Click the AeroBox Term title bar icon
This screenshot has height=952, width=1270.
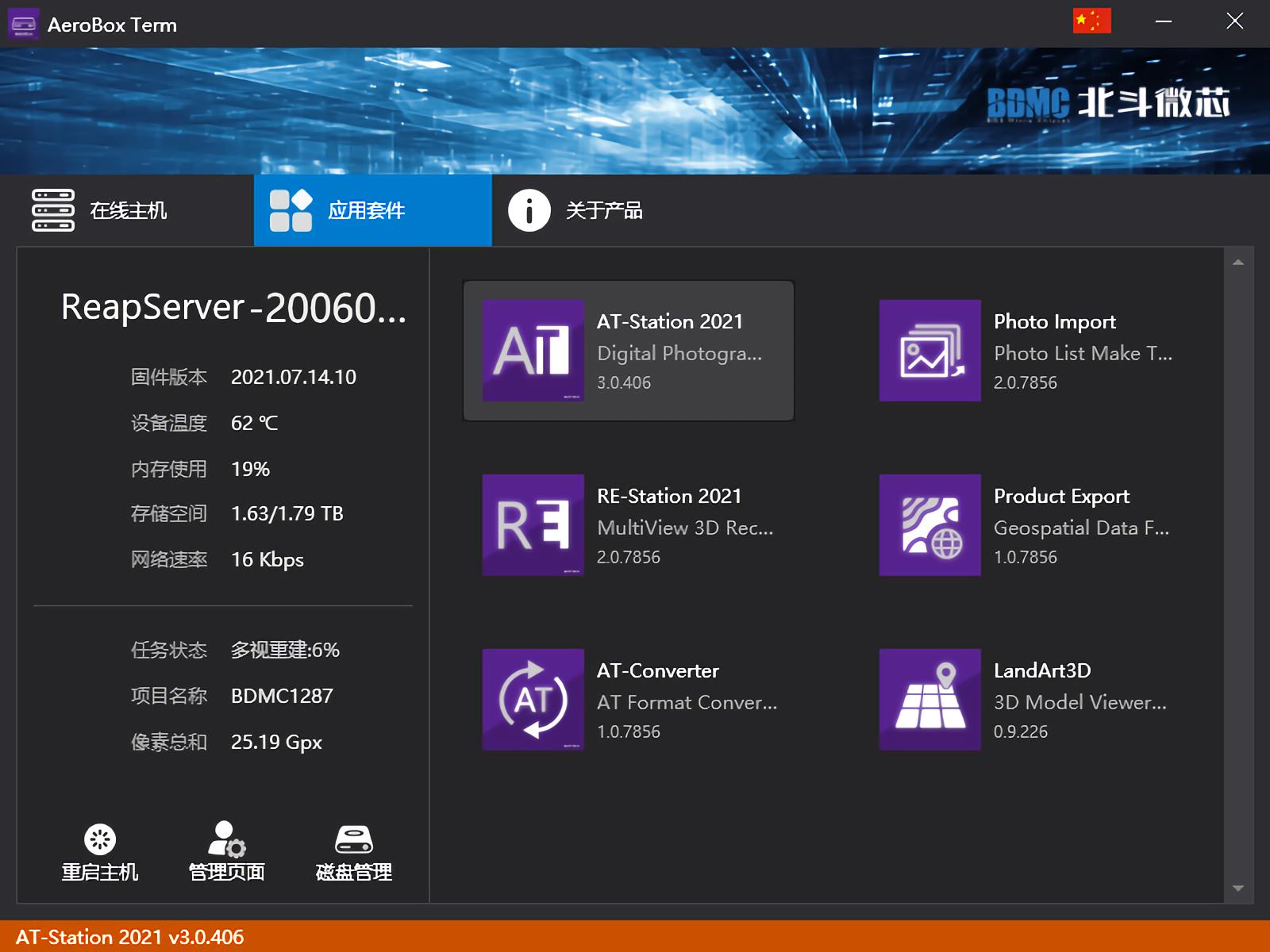pyautogui.click(x=24, y=24)
